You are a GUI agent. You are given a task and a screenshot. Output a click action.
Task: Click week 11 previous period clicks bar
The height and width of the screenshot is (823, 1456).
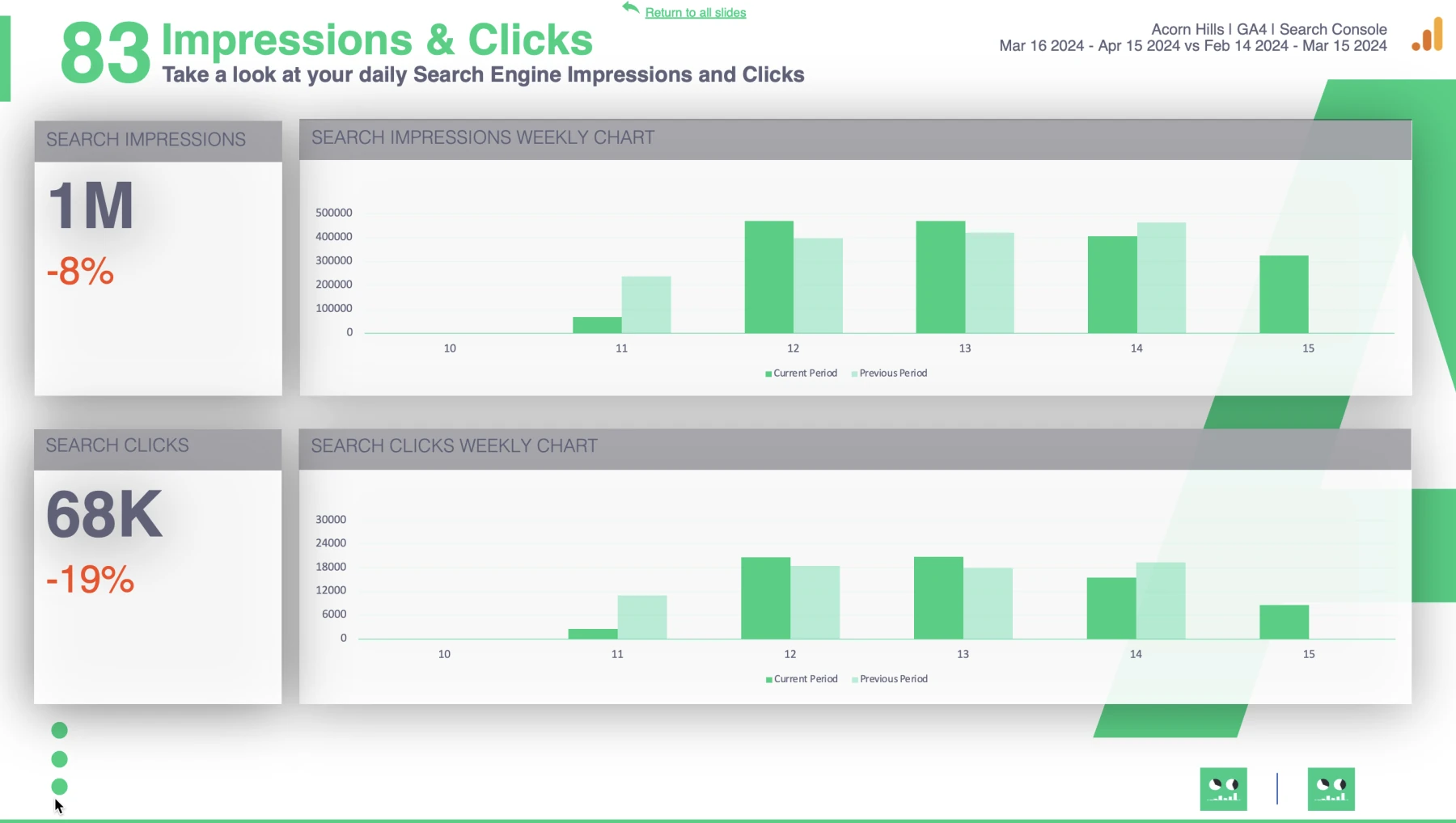[642, 618]
